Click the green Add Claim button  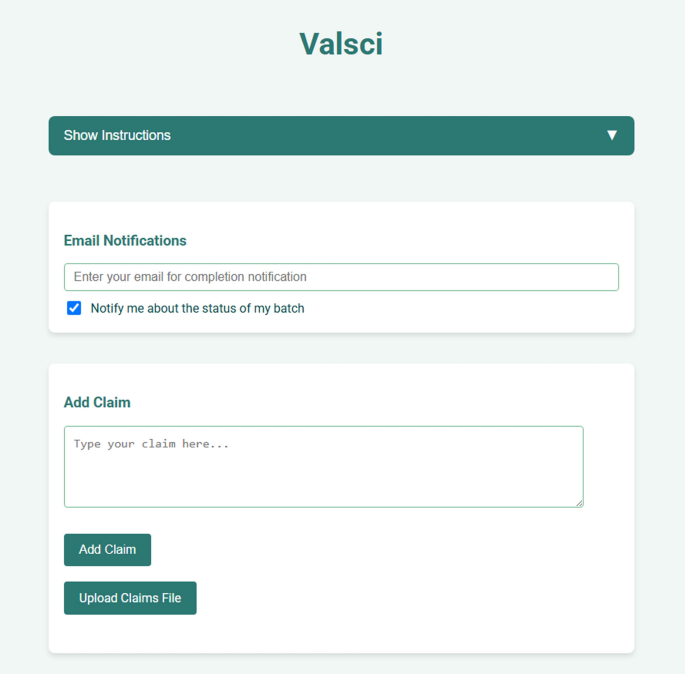point(107,550)
